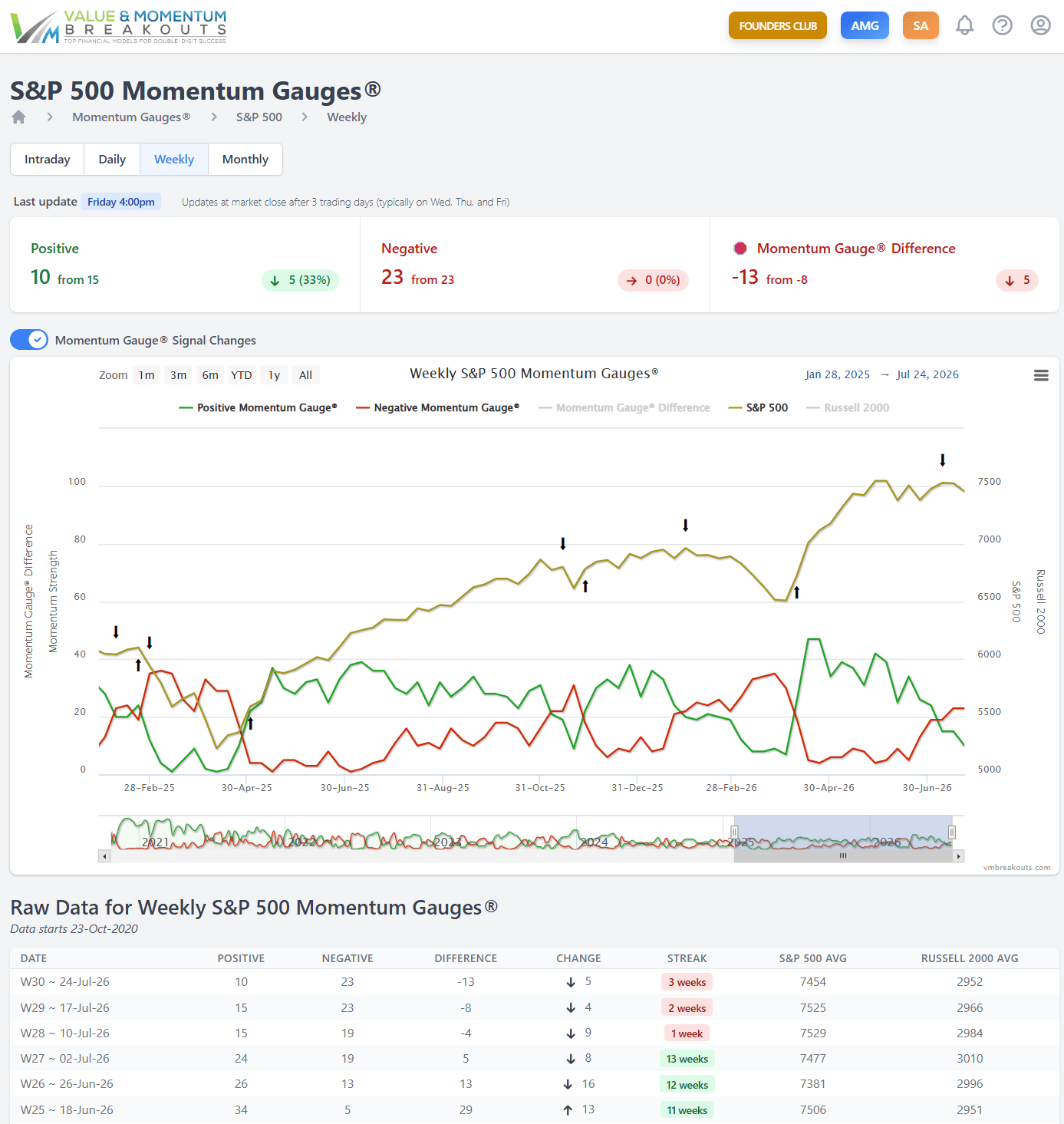The height and width of the screenshot is (1124, 1064).
Task: Select the Weekly tab
Action: (174, 160)
